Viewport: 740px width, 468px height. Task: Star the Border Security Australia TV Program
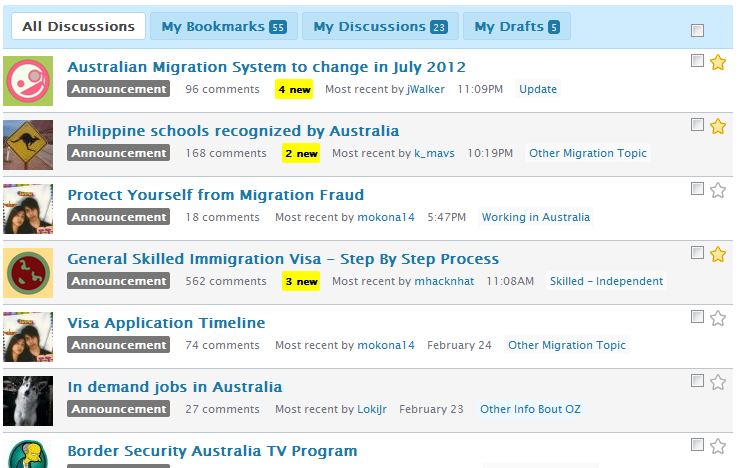tap(718, 446)
